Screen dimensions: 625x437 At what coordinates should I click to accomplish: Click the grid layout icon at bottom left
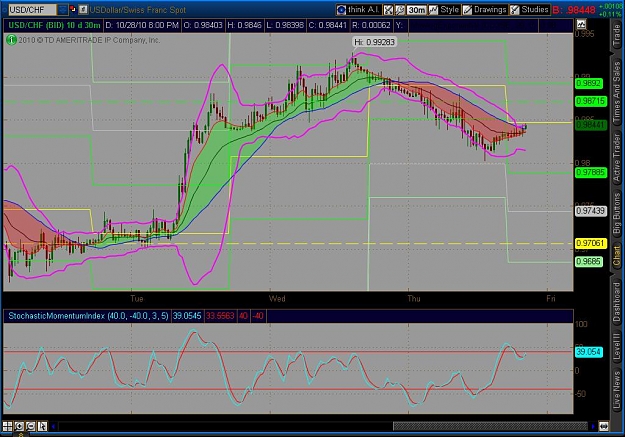pos(7,427)
